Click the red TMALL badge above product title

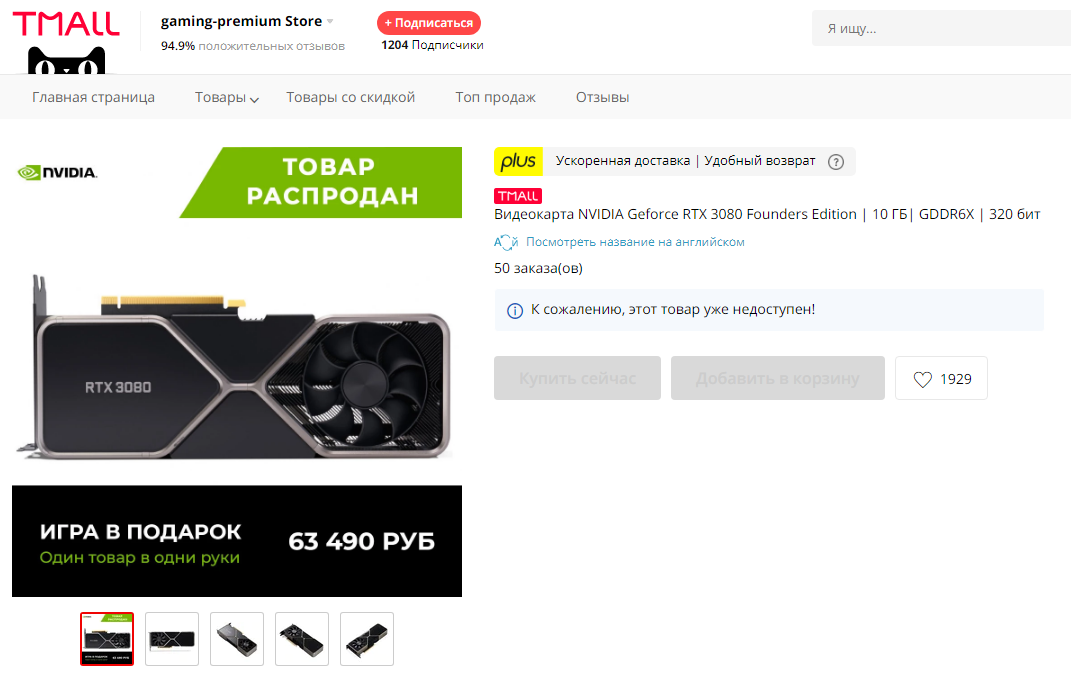[518, 196]
